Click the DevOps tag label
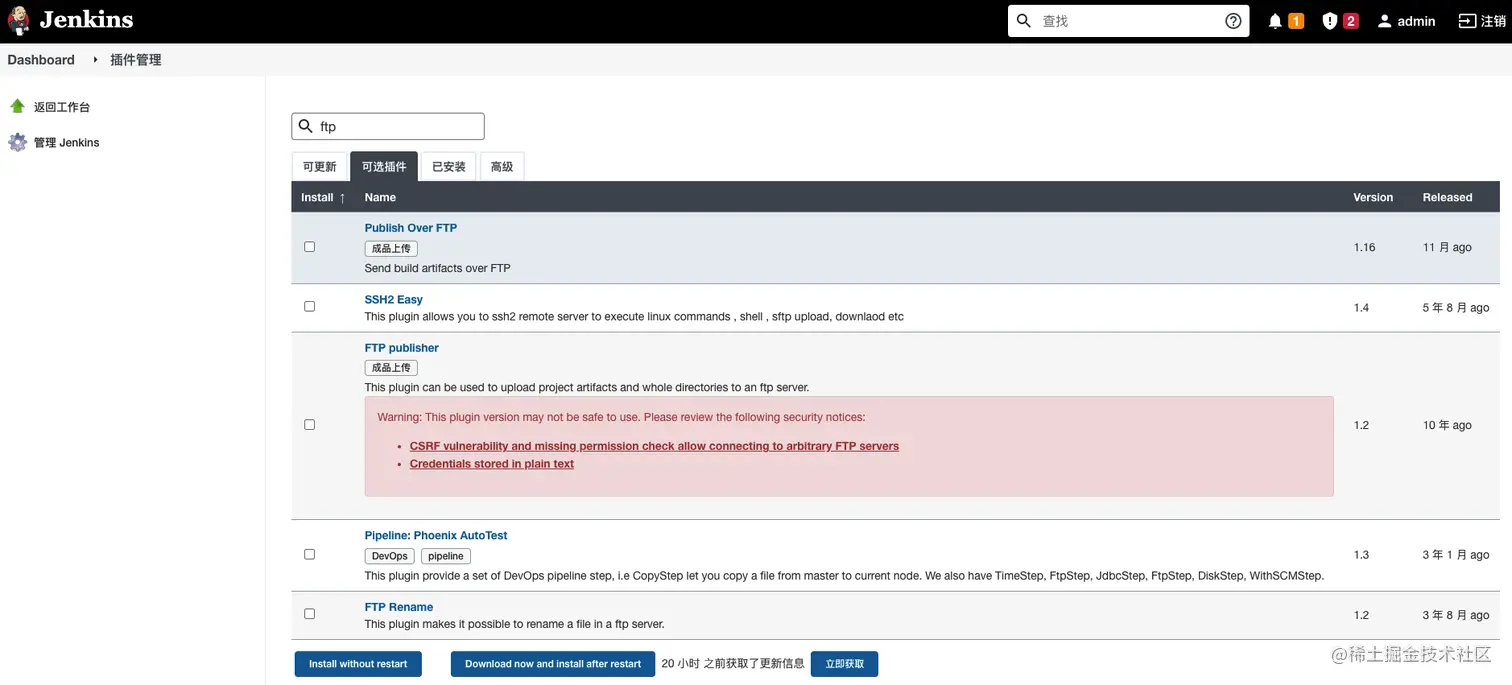The height and width of the screenshot is (685, 1512). [390, 556]
